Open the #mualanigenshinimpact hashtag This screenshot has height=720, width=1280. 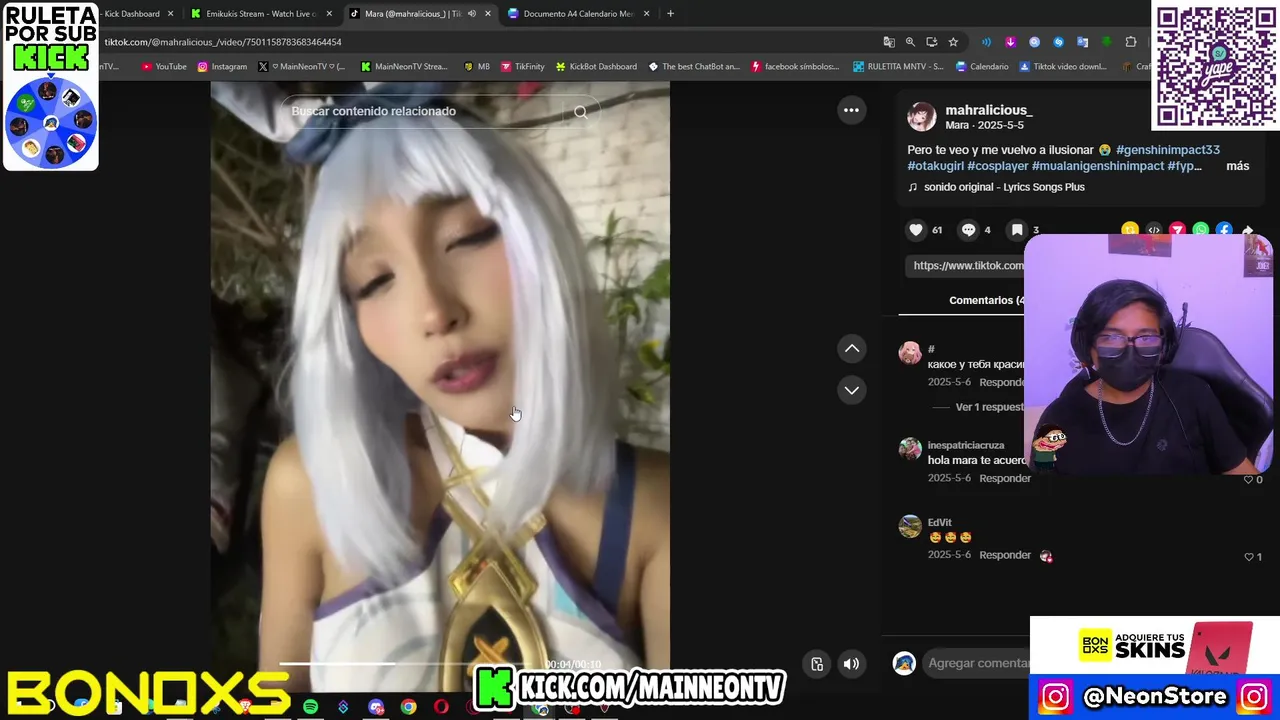coord(1098,166)
